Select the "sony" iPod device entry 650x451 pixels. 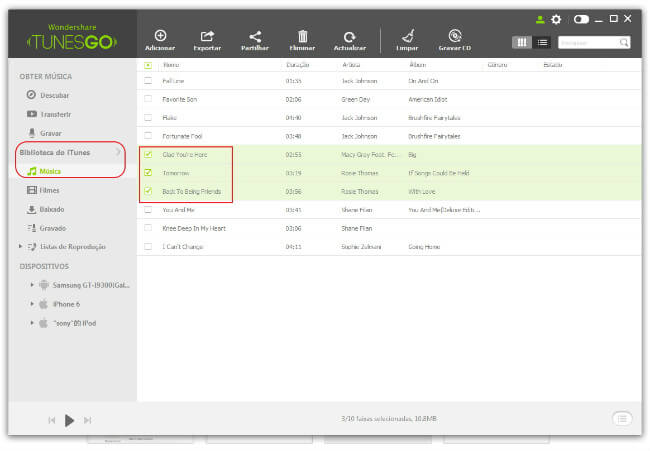pyautogui.click(x=75, y=323)
